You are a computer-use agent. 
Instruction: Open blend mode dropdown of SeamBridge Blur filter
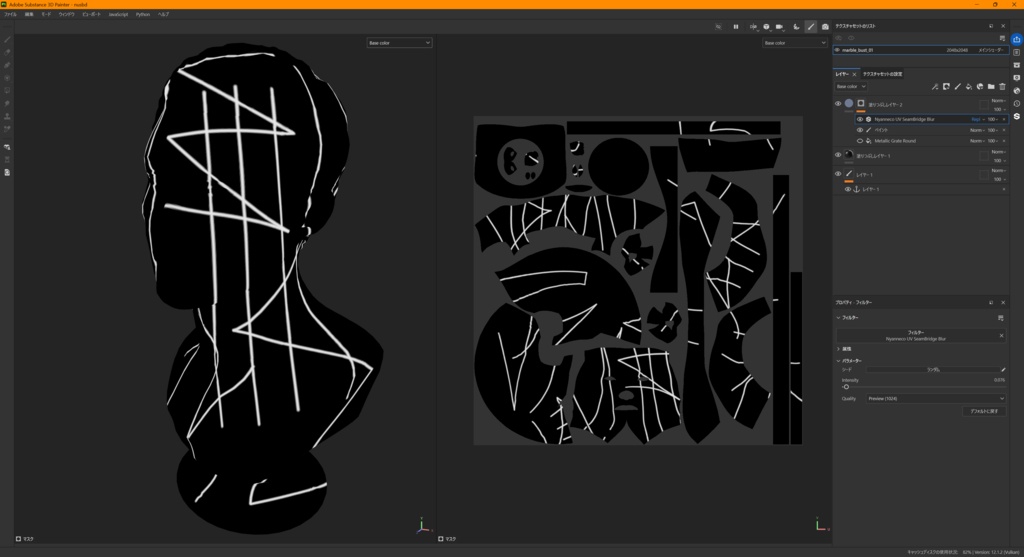tap(977, 119)
